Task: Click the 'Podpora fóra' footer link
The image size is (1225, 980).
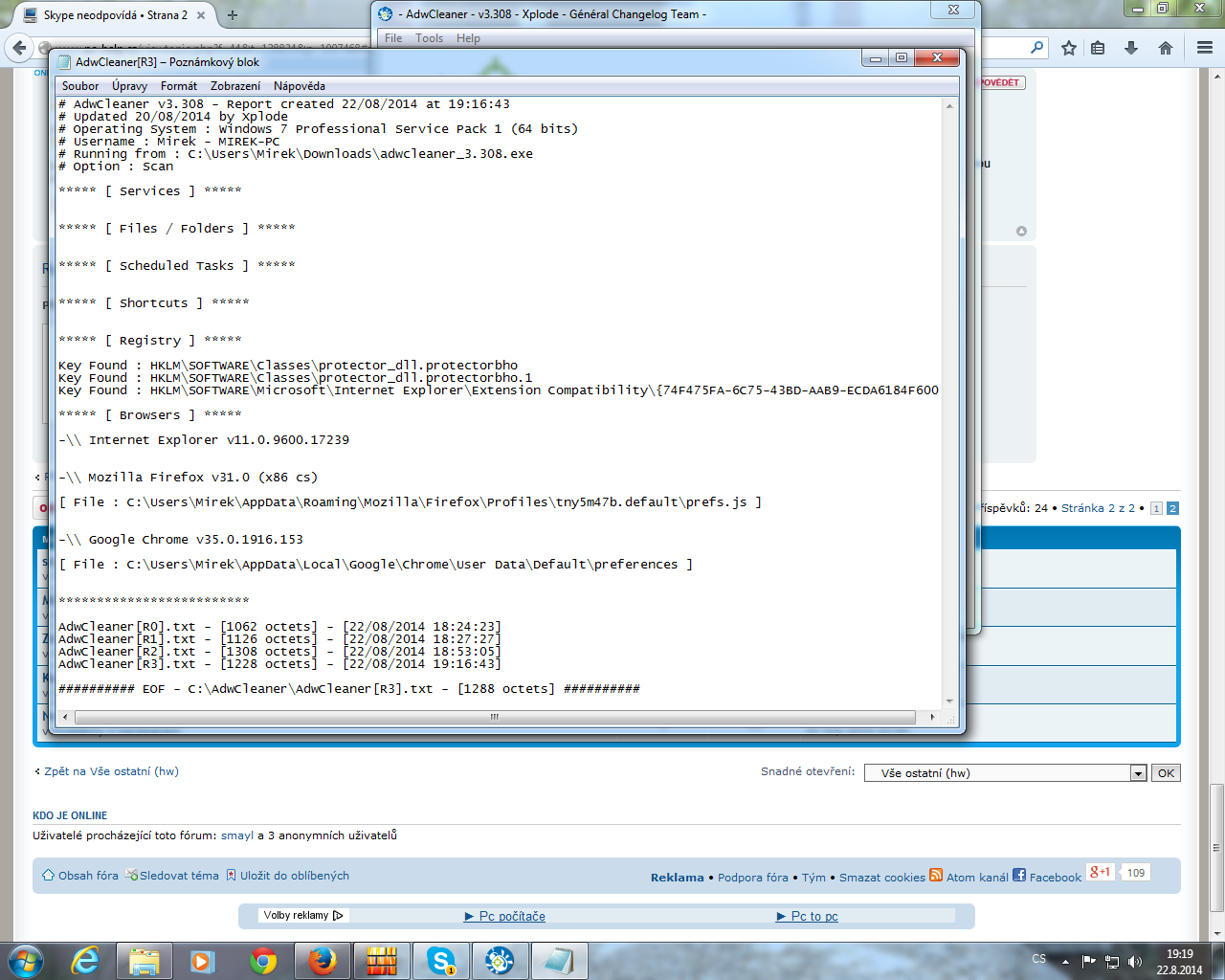Action: 753,878
